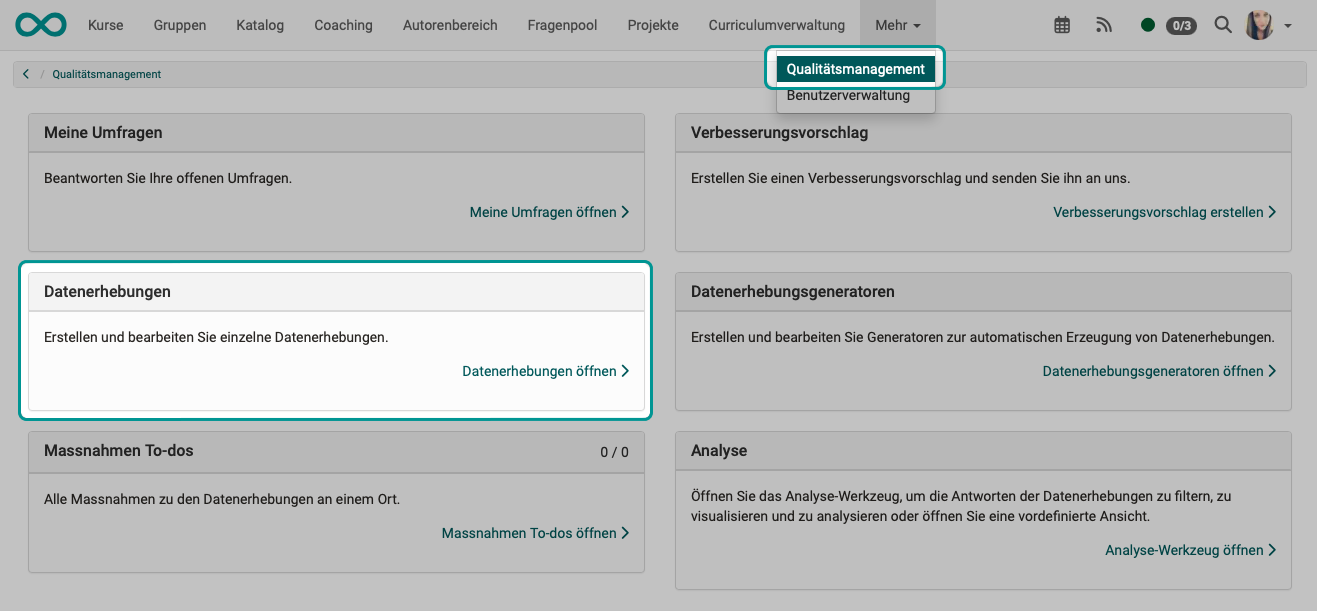This screenshot has width=1317, height=611.
Task: Open the Analyse-Werkzeug via its link
Action: 1191,549
